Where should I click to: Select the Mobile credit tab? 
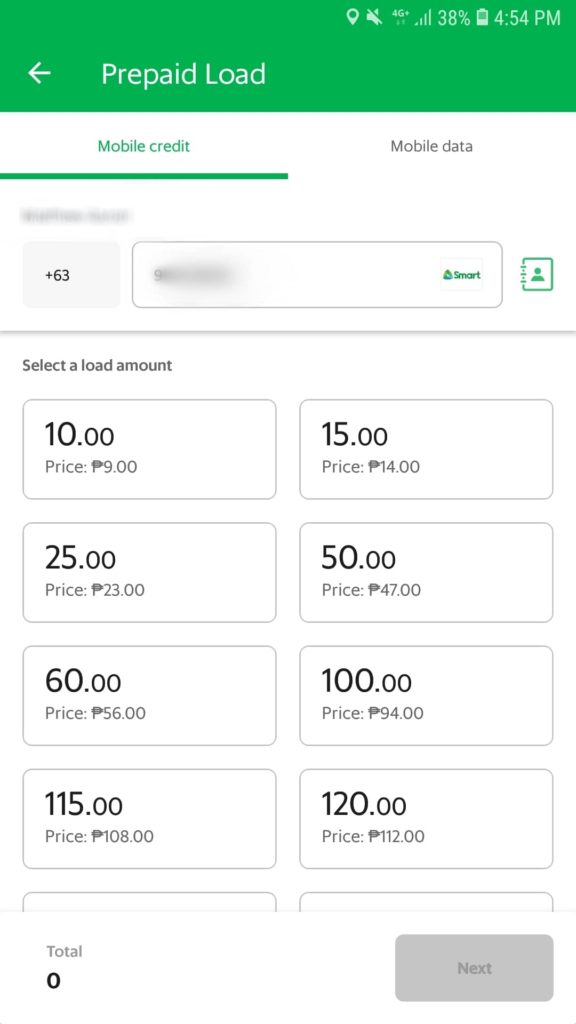point(144,146)
